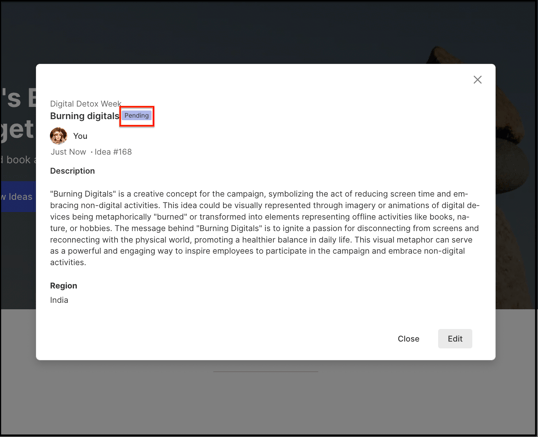Click the Just Now timestamp
Viewport: 538px width, 437px height.
tap(68, 152)
